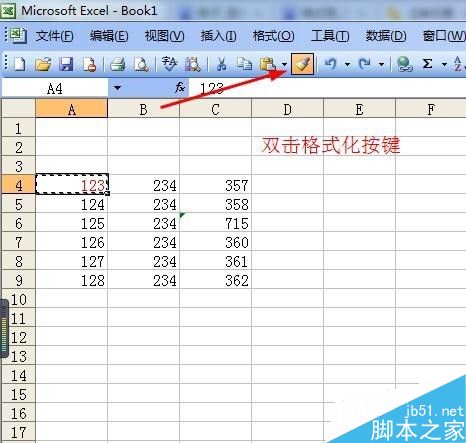Click cell A4 containing 123
466x443 pixels.
pyautogui.click(x=72, y=184)
